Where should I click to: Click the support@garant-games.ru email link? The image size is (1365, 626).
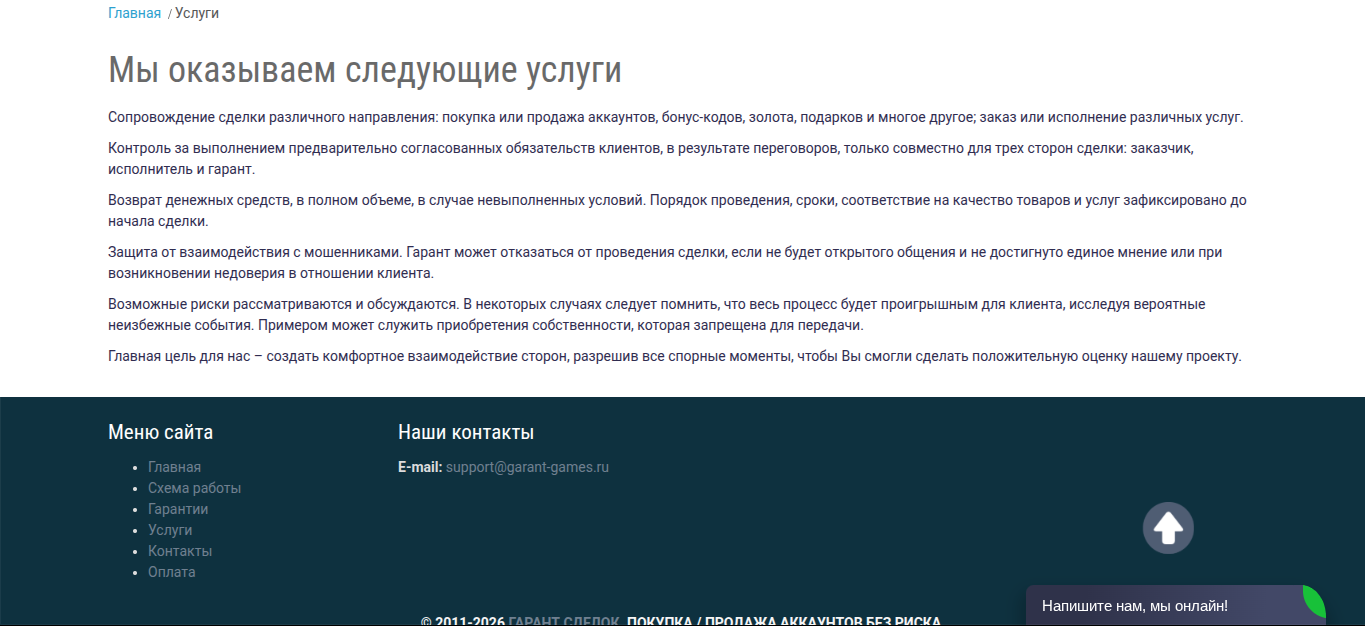pyautogui.click(x=527, y=467)
